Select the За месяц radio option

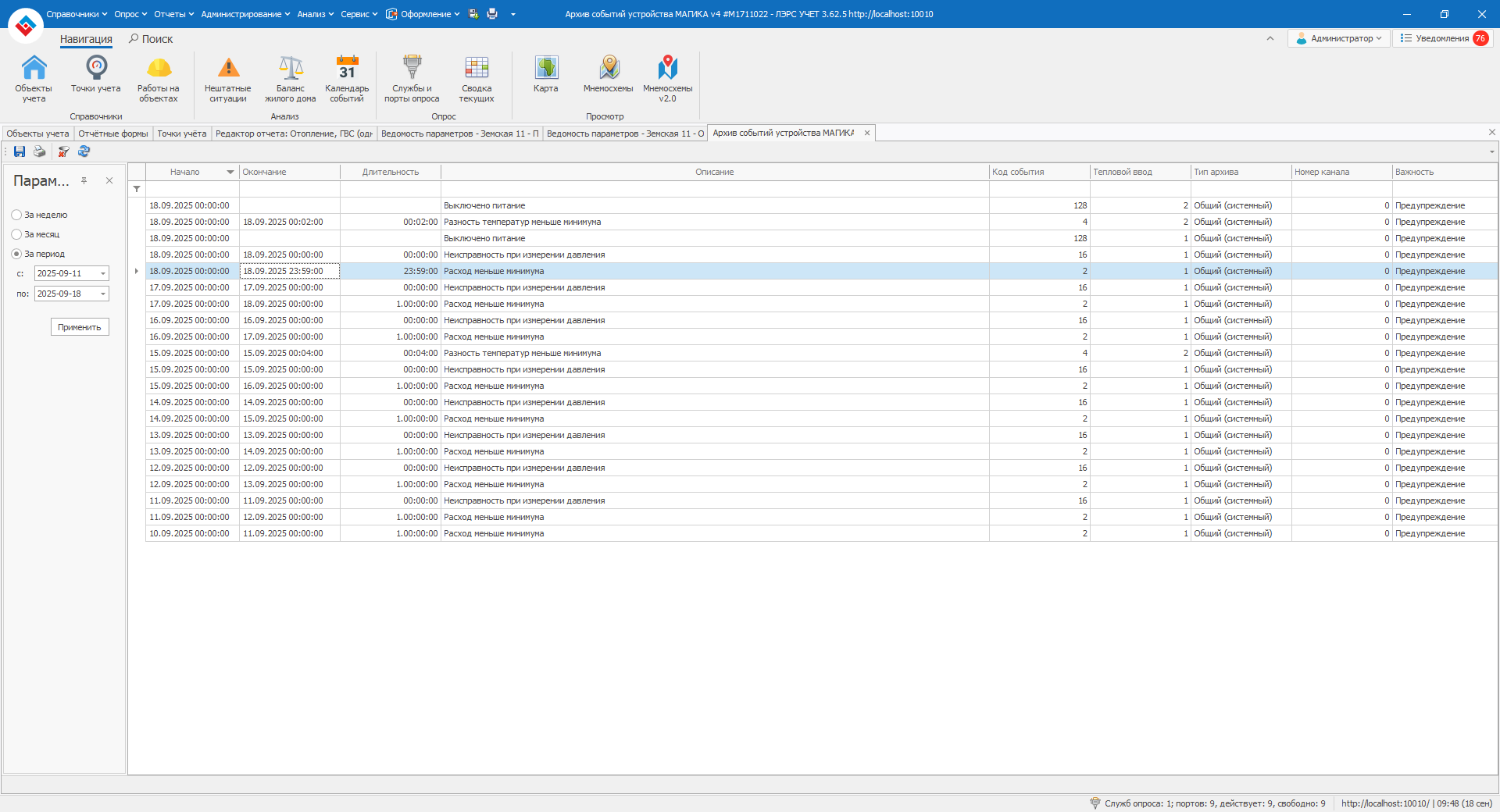click(x=16, y=234)
